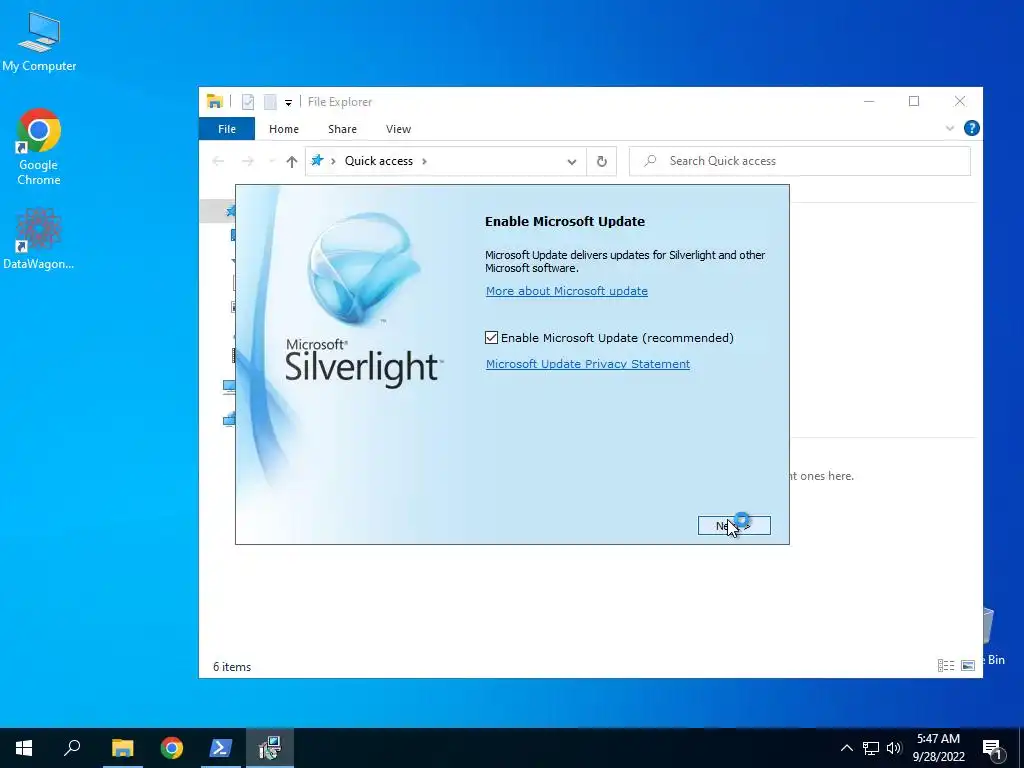Click Quick access star icon in address bar
This screenshot has height=768, width=1024.
[x=317, y=160]
